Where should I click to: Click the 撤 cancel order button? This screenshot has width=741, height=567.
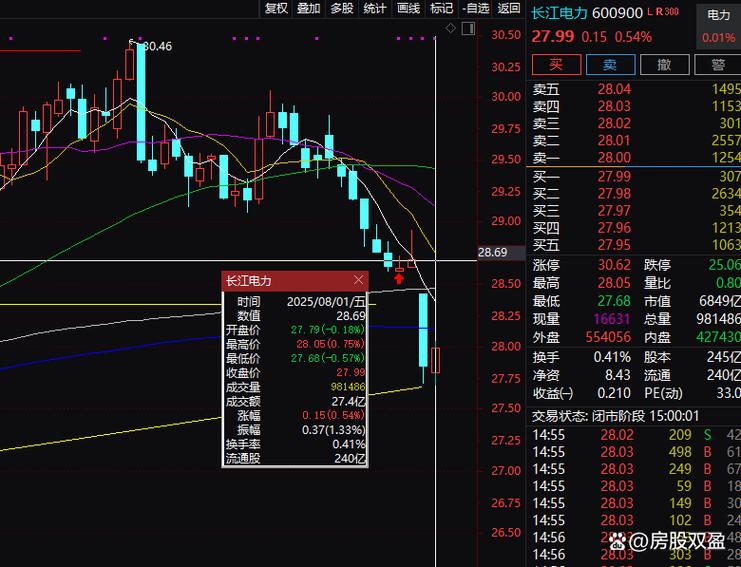[x=664, y=65]
